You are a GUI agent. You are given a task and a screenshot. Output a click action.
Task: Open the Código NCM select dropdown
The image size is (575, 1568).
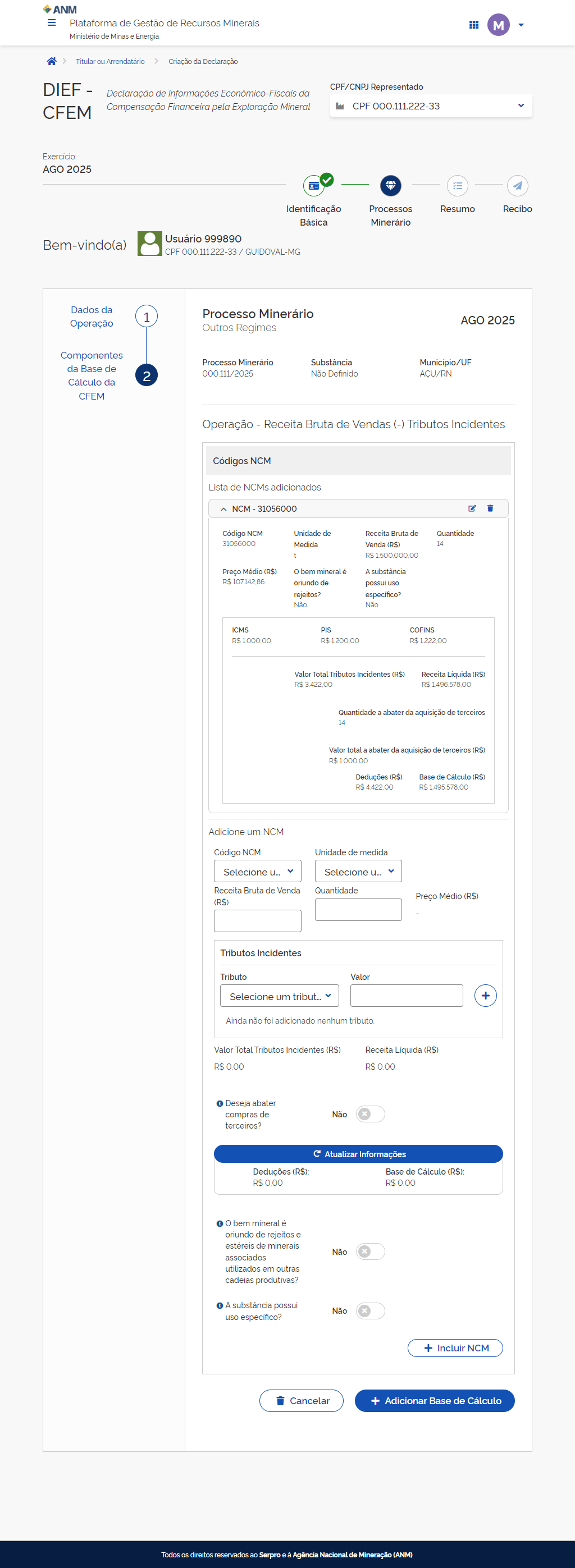[258, 872]
